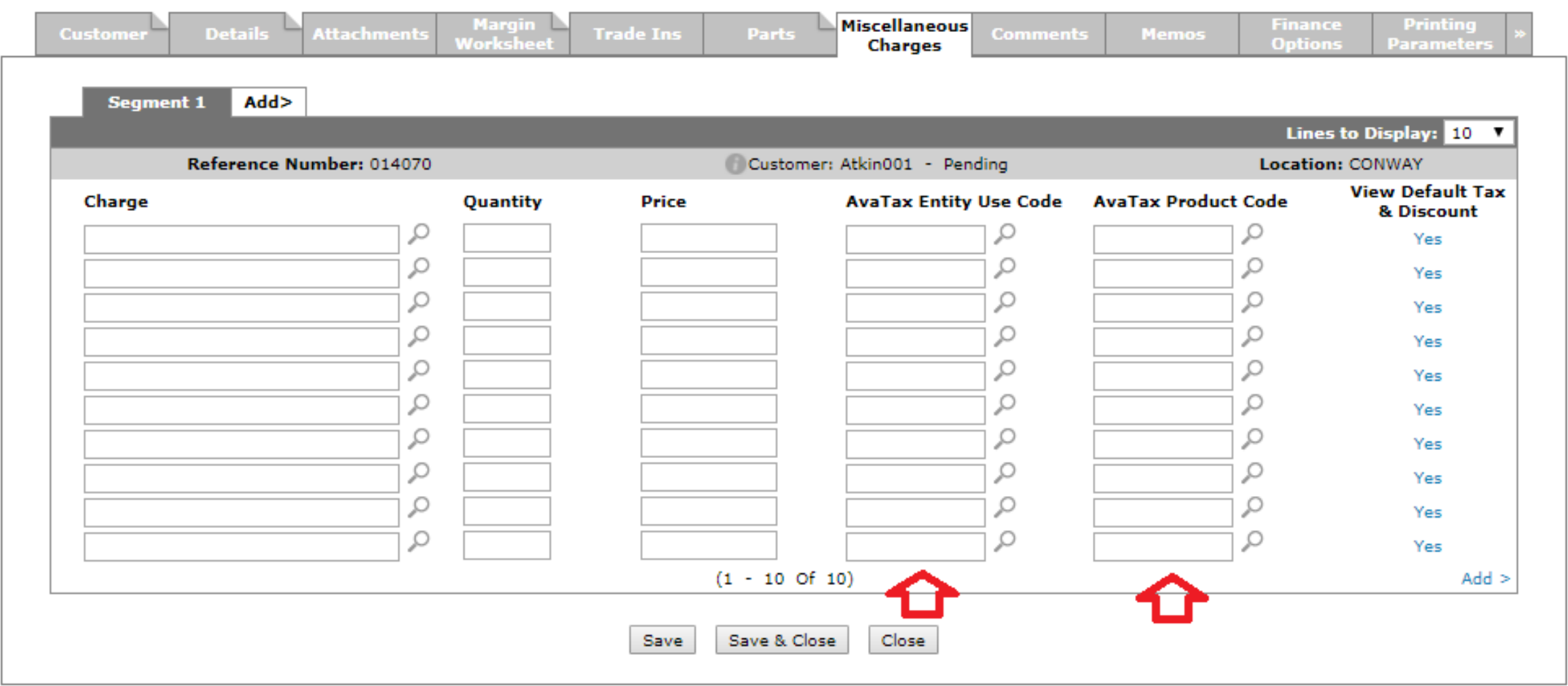Click the Save button
Screen dimensions: 1568x686
662,640
